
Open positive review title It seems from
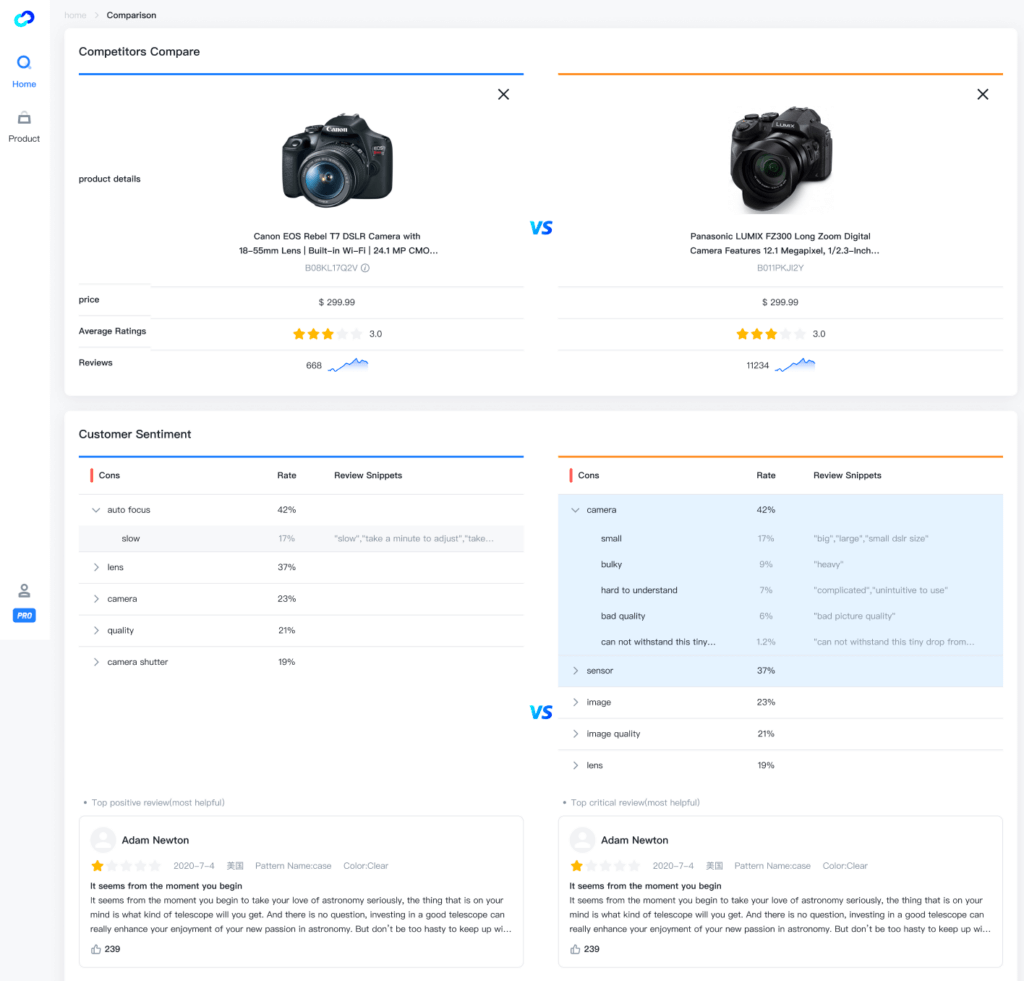pos(166,886)
